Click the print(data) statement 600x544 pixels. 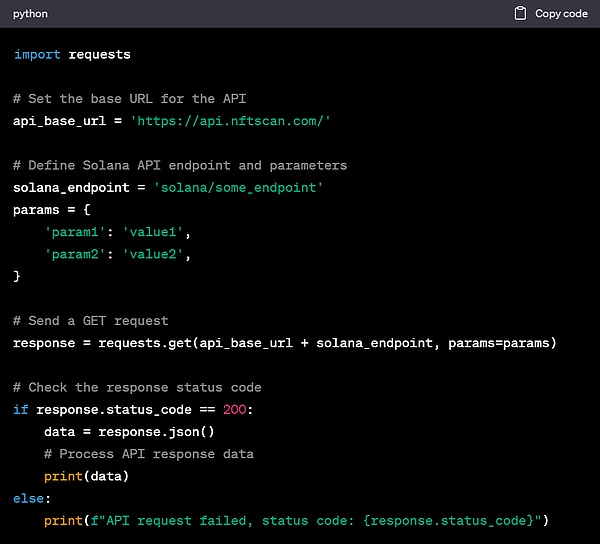[x=87, y=476]
